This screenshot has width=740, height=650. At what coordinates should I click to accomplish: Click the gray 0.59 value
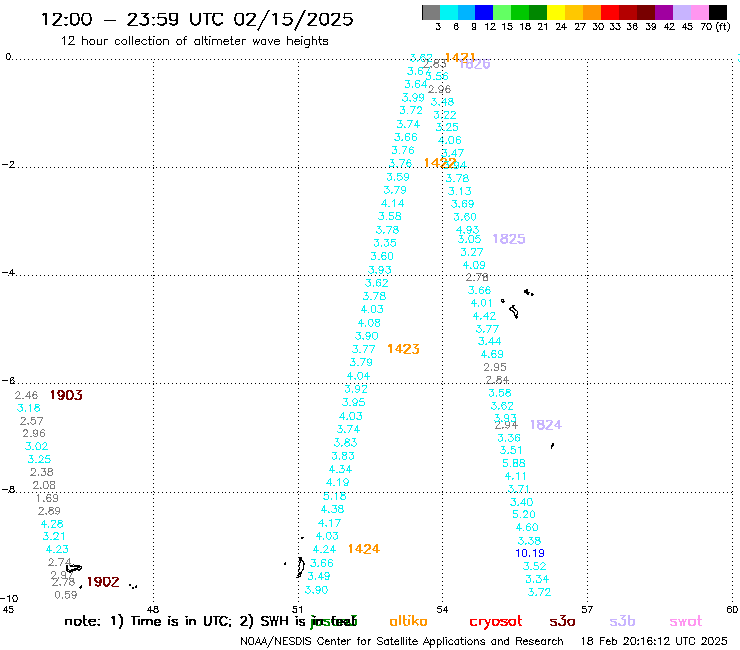pyautogui.click(x=66, y=595)
